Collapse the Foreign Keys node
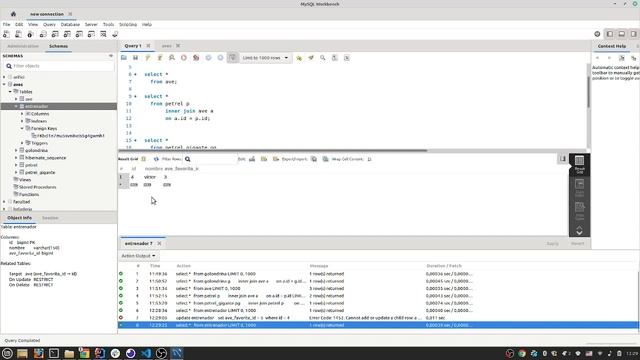Image resolution: width=640 pixels, height=360 pixels. pyautogui.click(x=22, y=129)
